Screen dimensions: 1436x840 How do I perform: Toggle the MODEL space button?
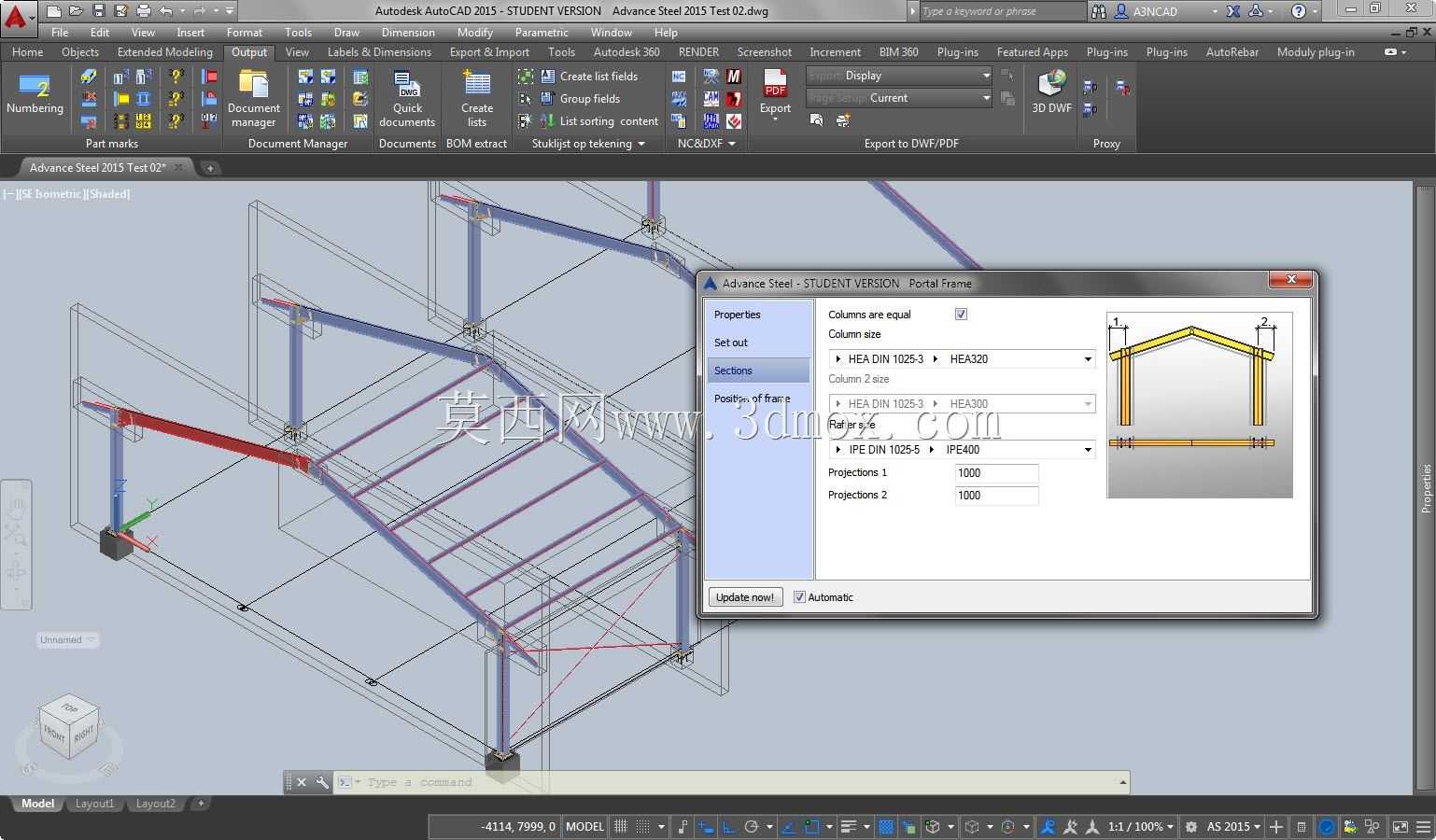click(x=584, y=827)
